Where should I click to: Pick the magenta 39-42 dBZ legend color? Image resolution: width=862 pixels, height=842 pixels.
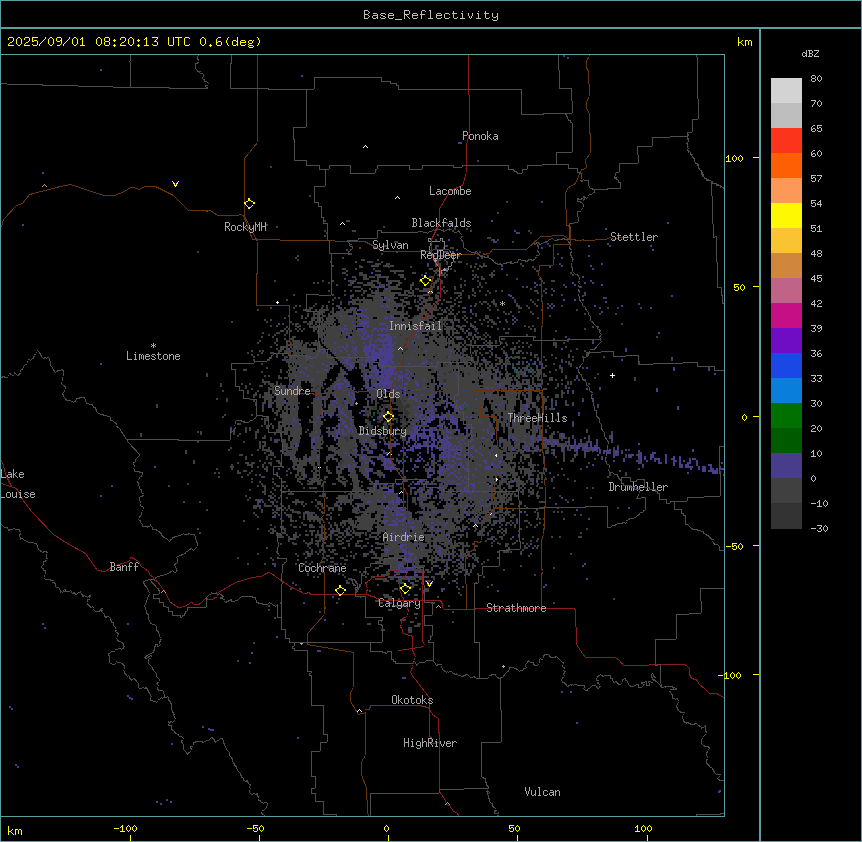coord(786,315)
